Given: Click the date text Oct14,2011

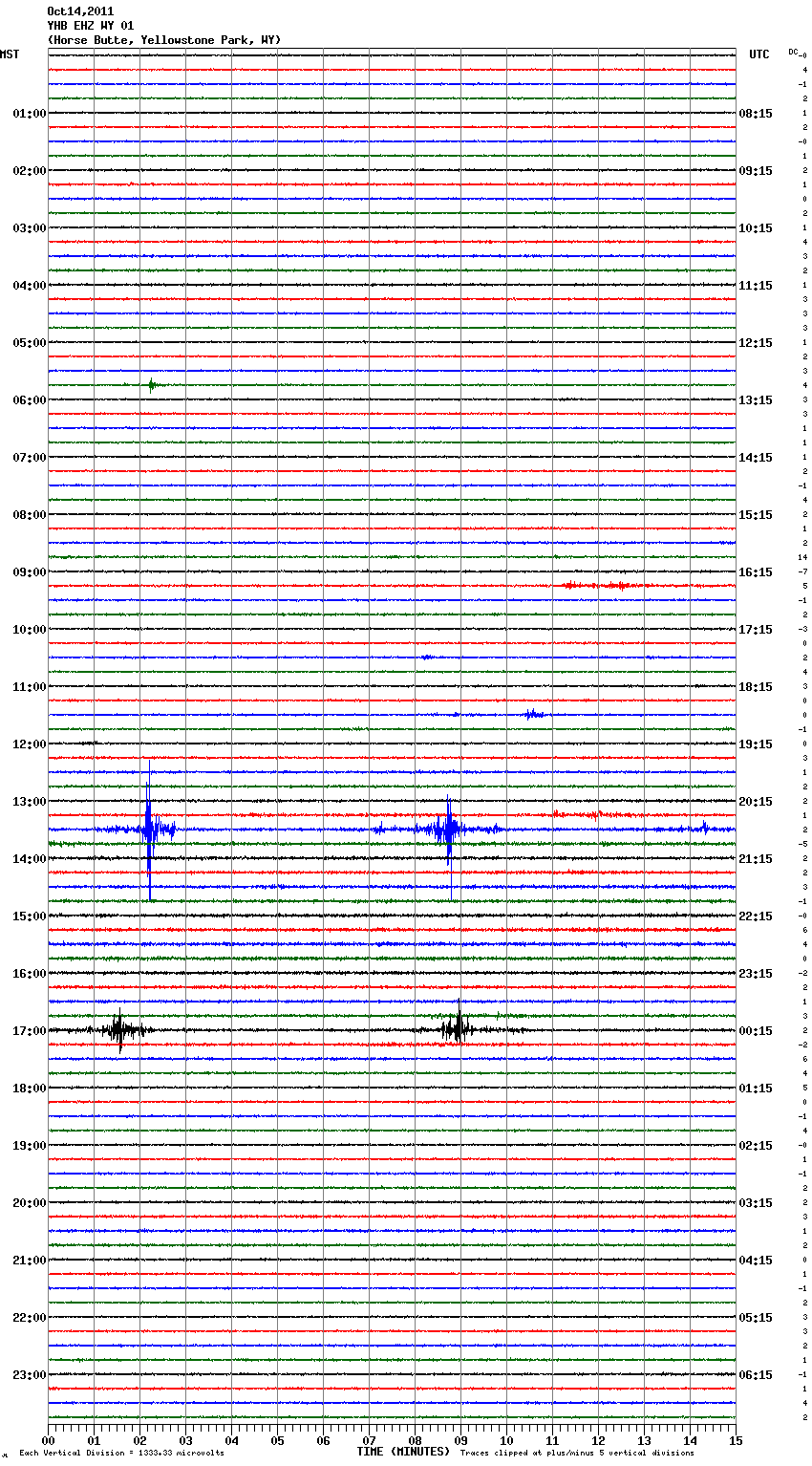Looking at the screenshot, I should click(x=80, y=11).
